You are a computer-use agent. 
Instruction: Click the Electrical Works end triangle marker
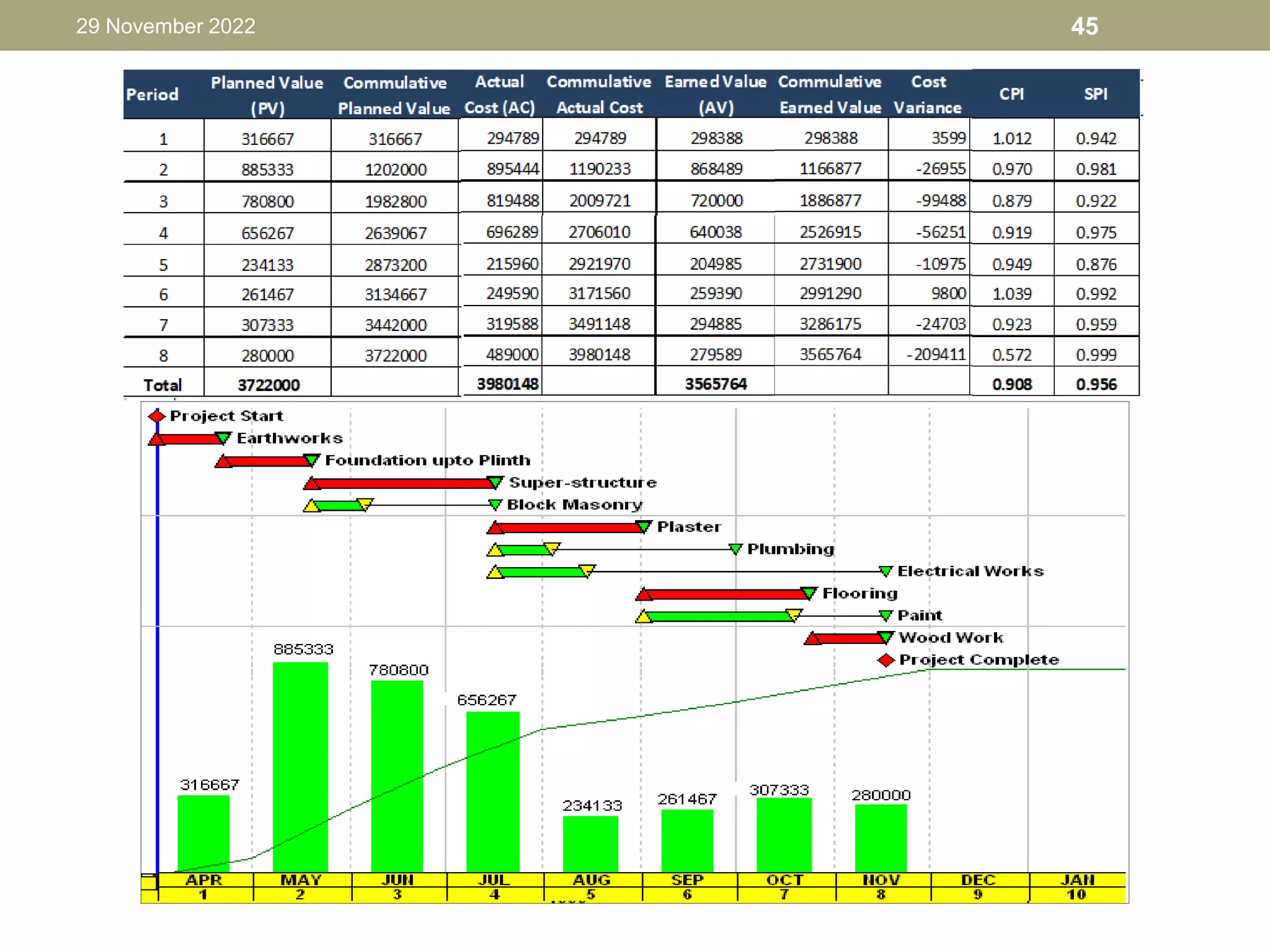click(x=886, y=571)
